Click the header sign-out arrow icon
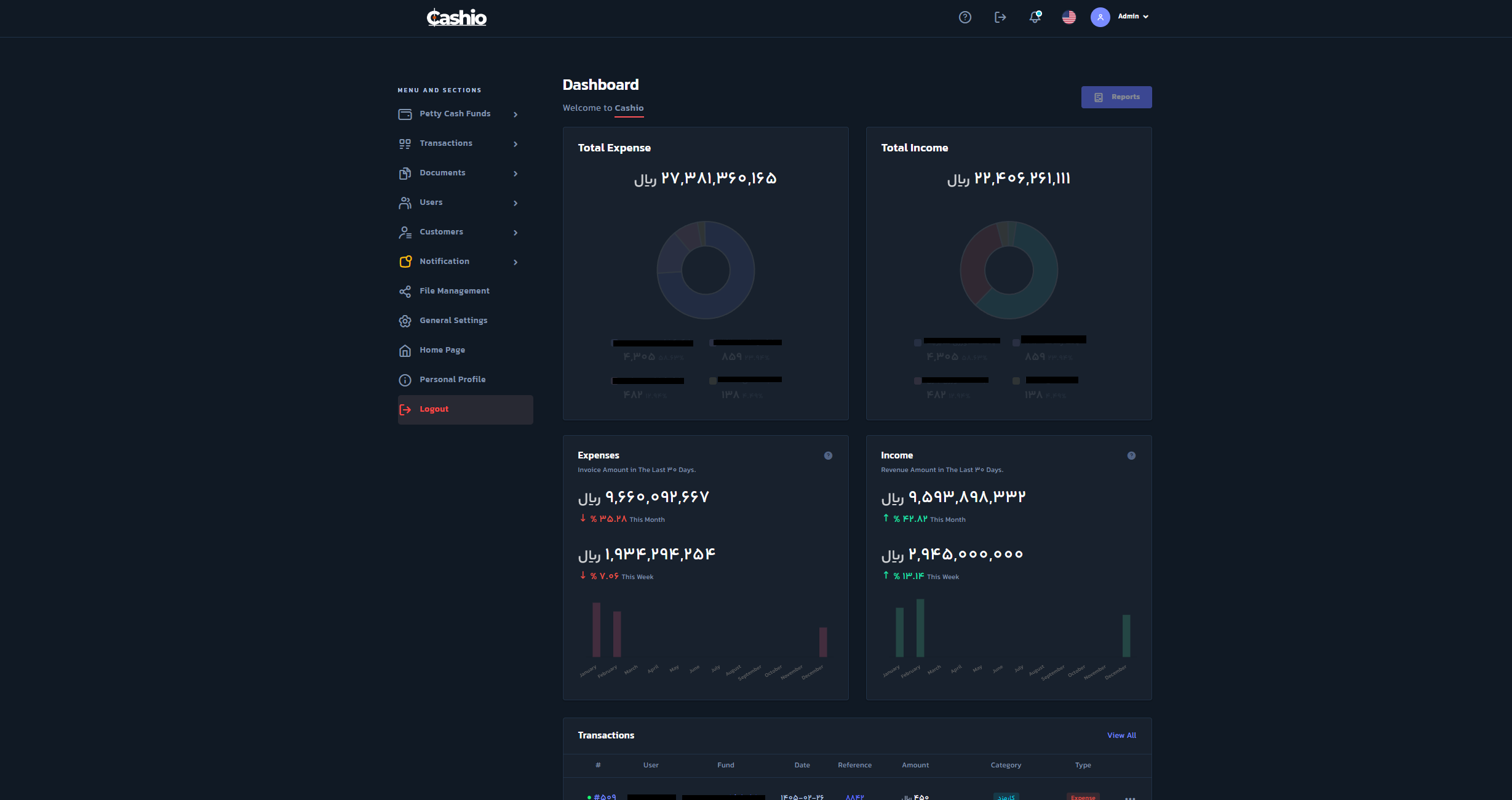1512x800 pixels. tap(1000, 17)
